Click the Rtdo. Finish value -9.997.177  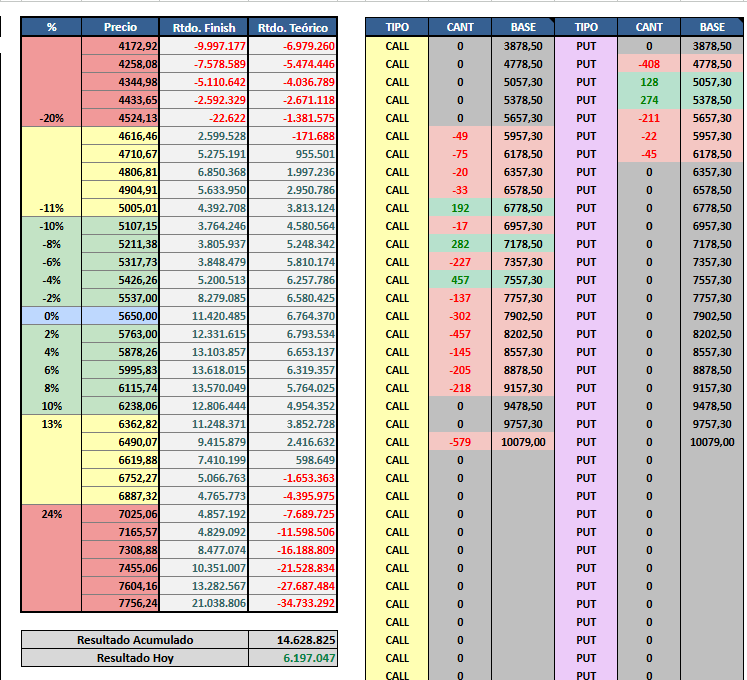click(x=203, y=46)
